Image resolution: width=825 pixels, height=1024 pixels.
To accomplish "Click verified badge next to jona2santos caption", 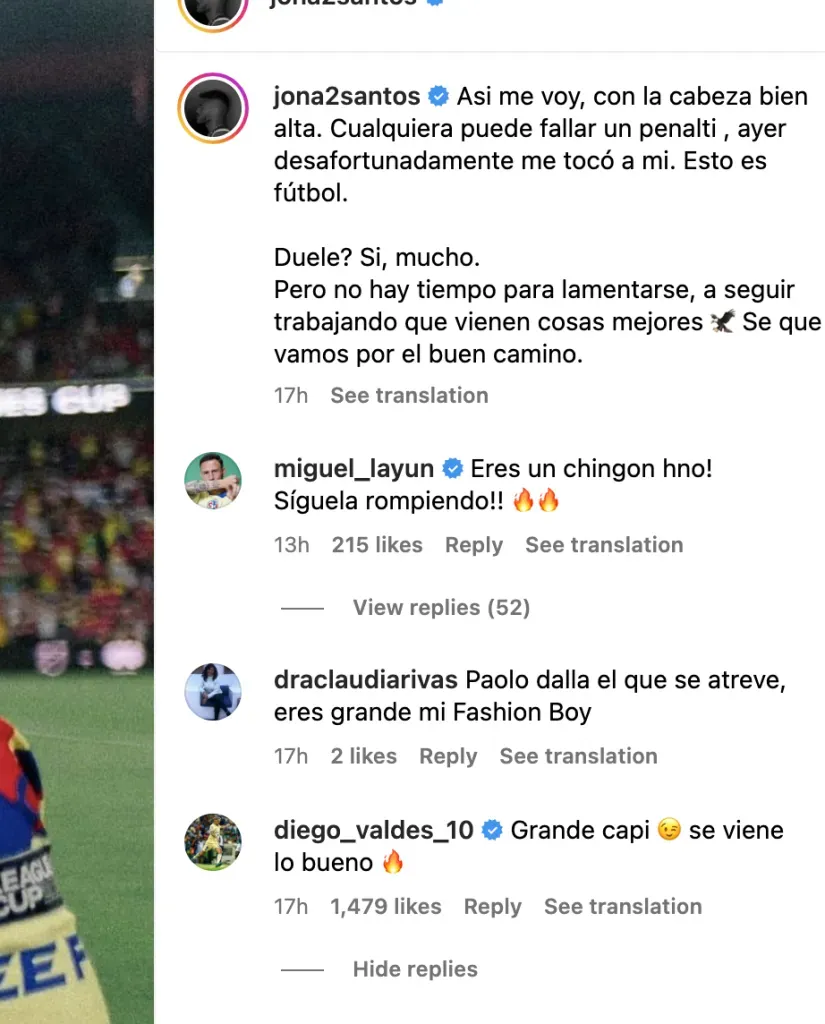I will point(438,96).
